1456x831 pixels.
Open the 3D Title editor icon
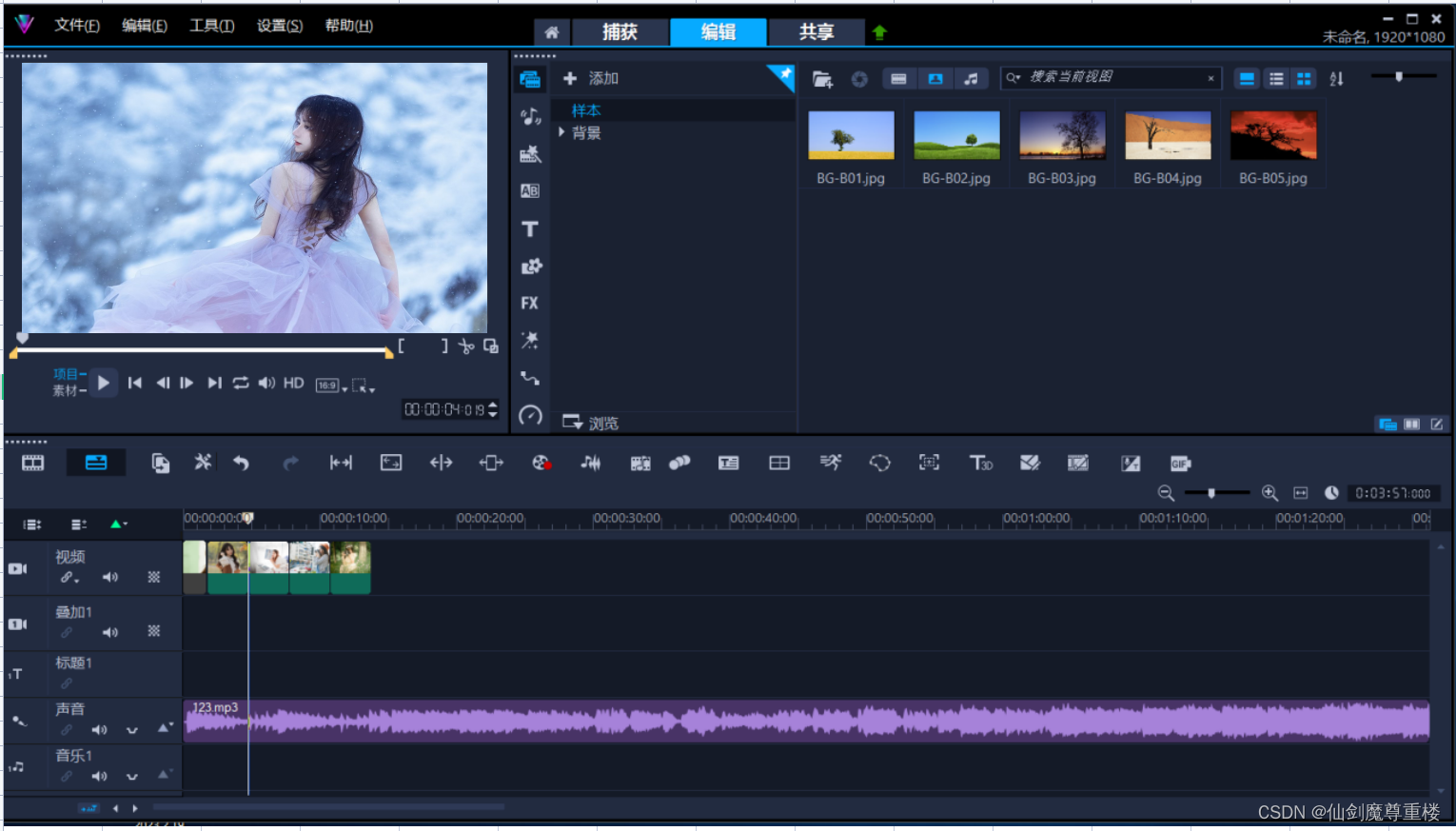pos(980,463)
